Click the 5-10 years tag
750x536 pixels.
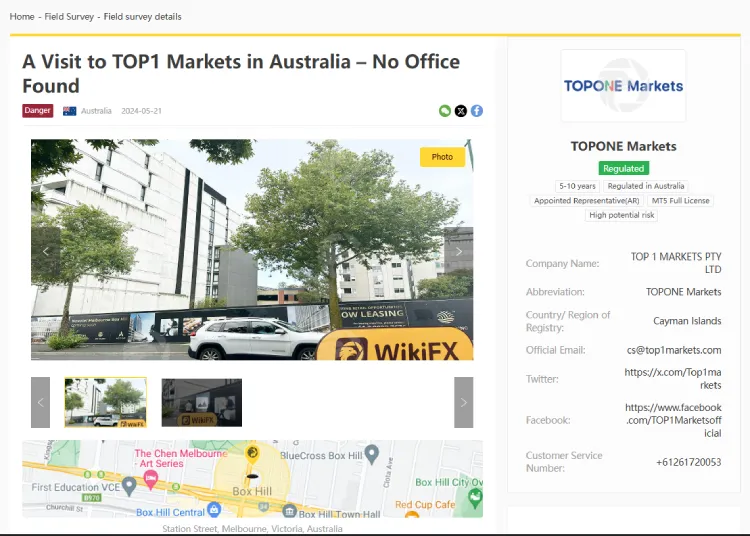[x=577, y=186]
